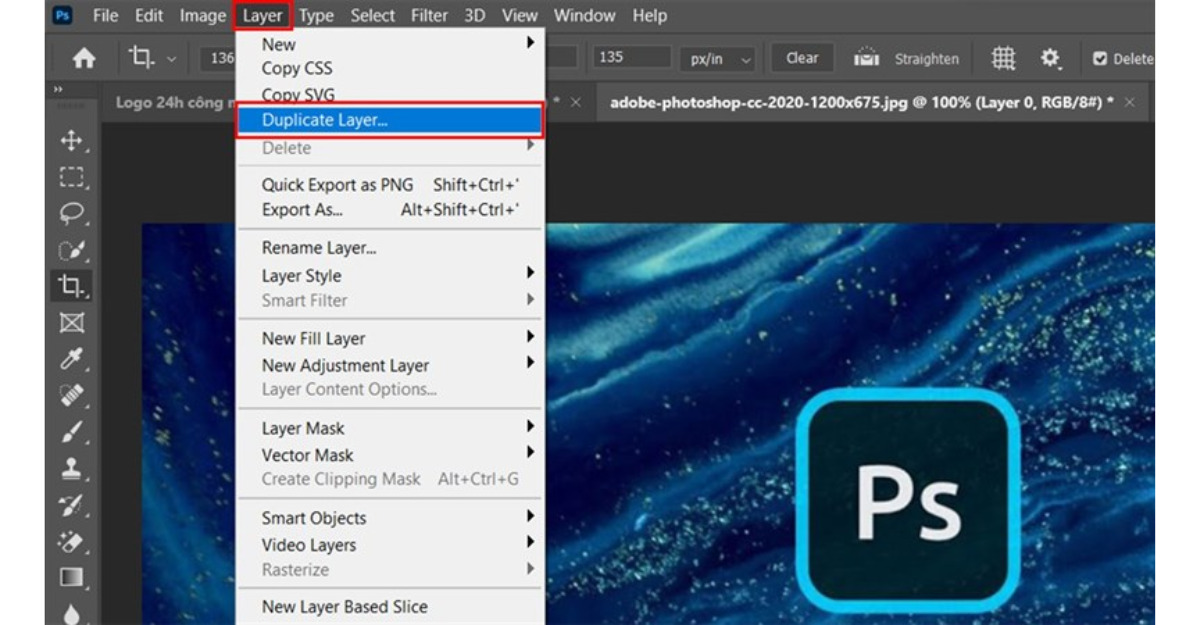Click the Home icon in options bar

coord(84,58)
